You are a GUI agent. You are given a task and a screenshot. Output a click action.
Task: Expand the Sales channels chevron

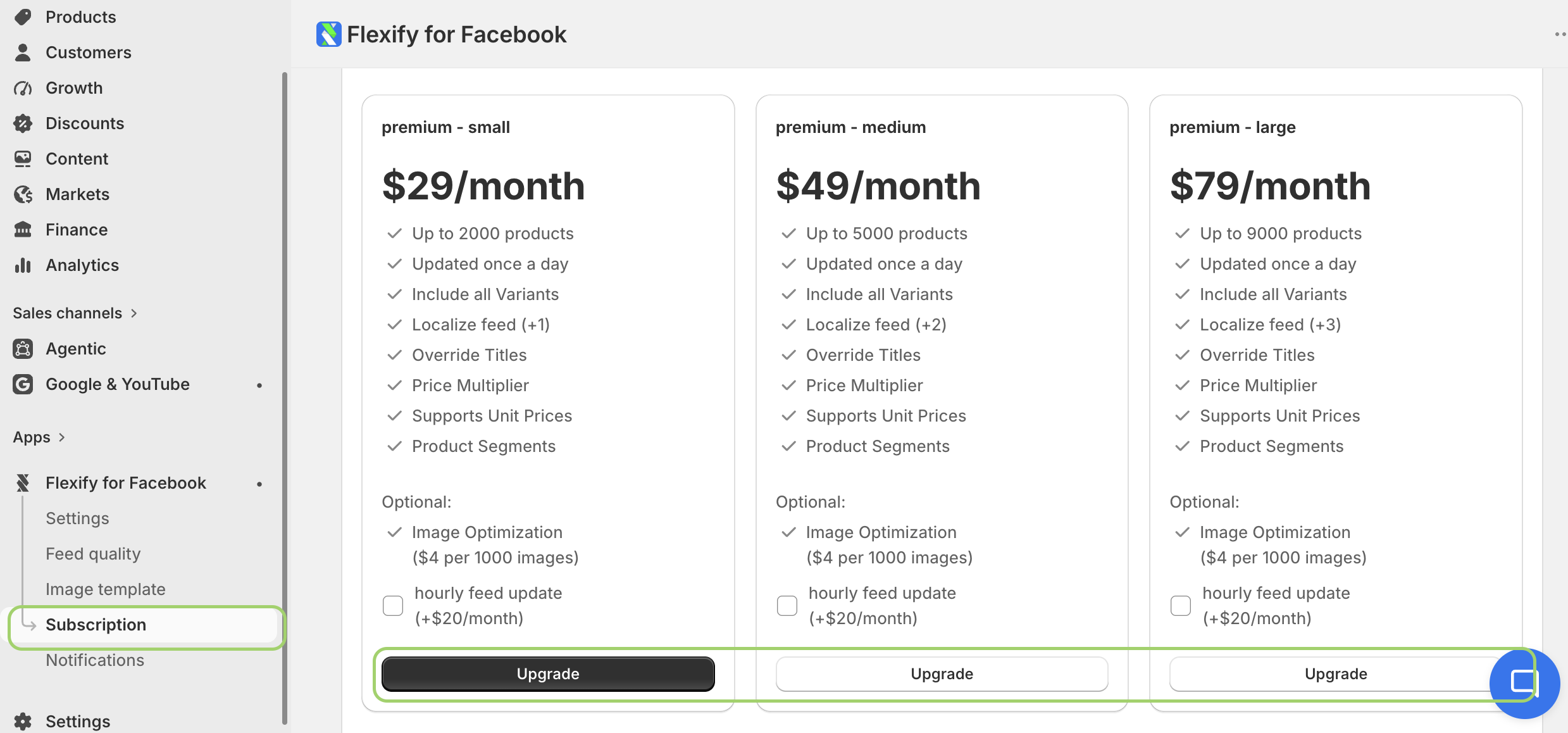[134, 313]
